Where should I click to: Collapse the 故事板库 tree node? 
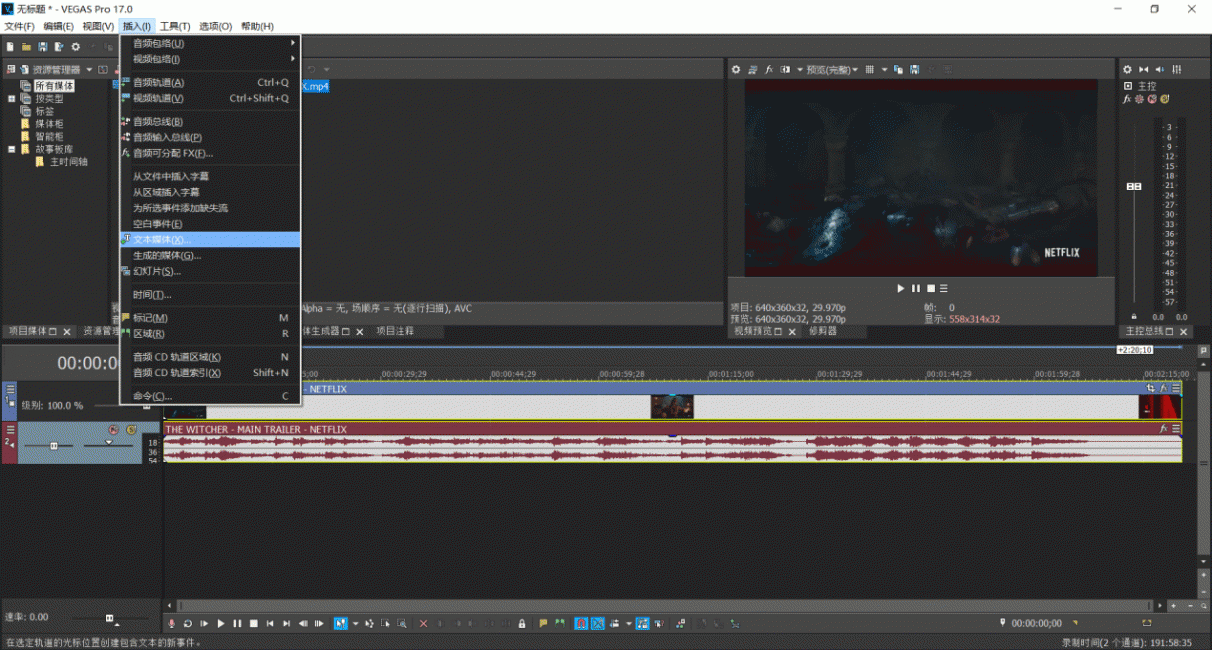(12, 149)
